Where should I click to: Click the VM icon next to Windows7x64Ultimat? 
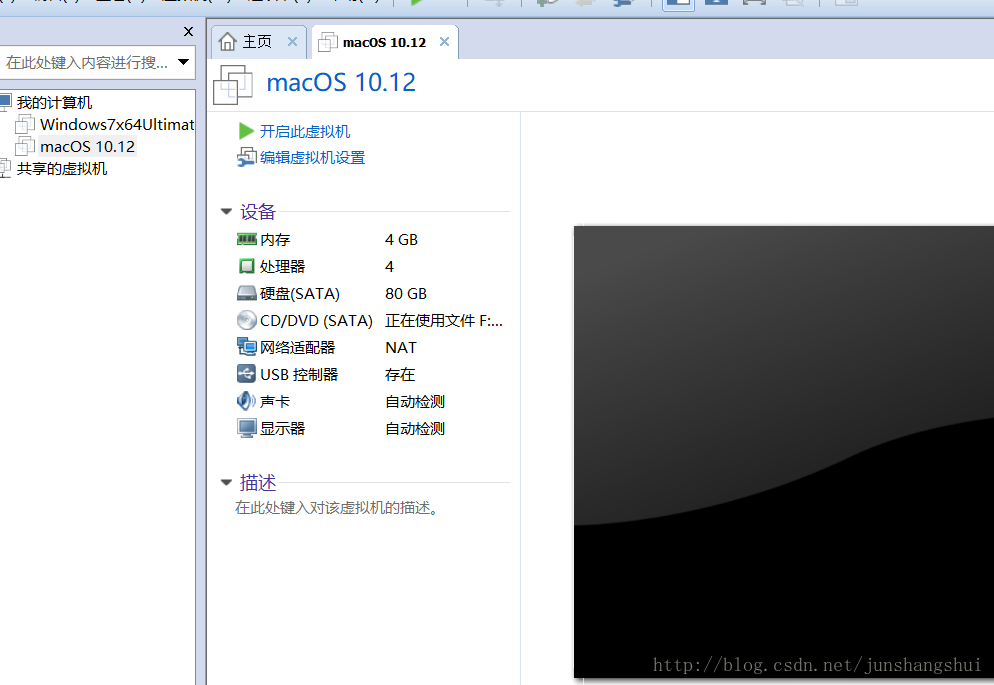(x=25, y=124)
